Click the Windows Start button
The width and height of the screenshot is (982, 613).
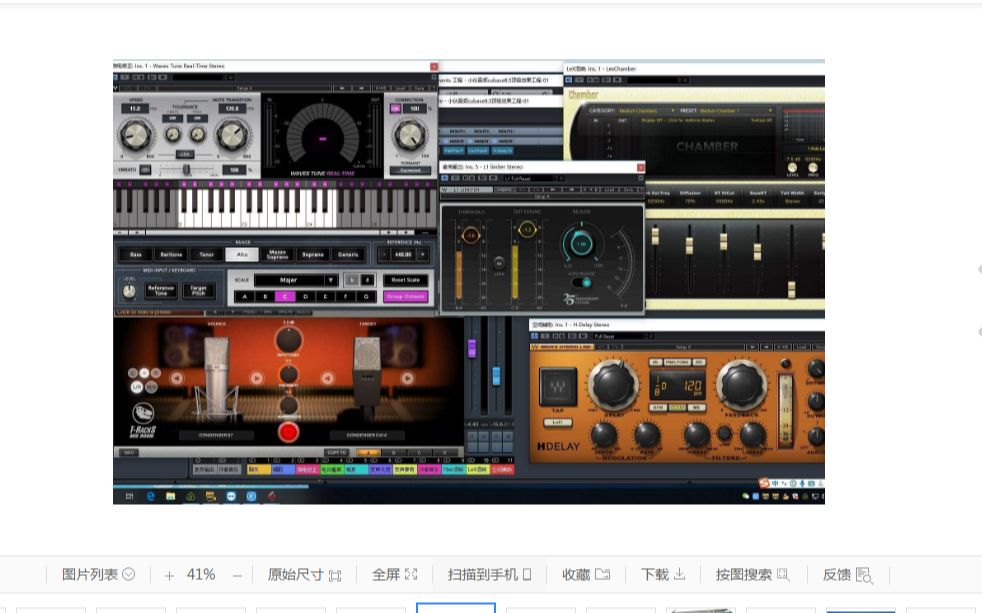click(x=129, y=494)
